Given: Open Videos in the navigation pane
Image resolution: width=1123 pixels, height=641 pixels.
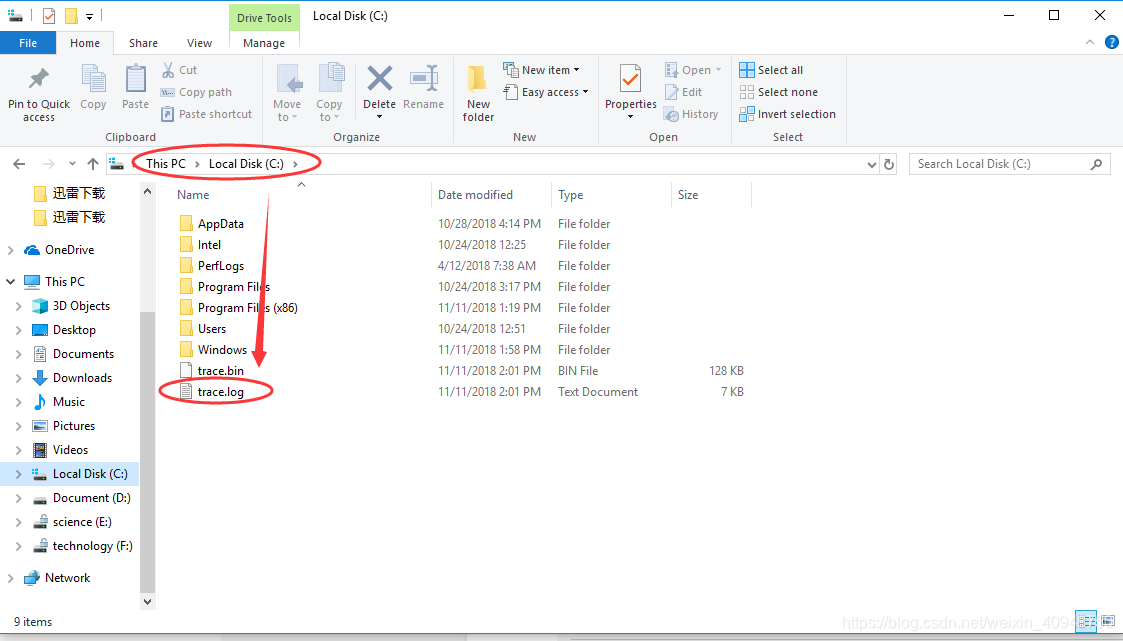Looking at the screenshot, I should point(70,450).
